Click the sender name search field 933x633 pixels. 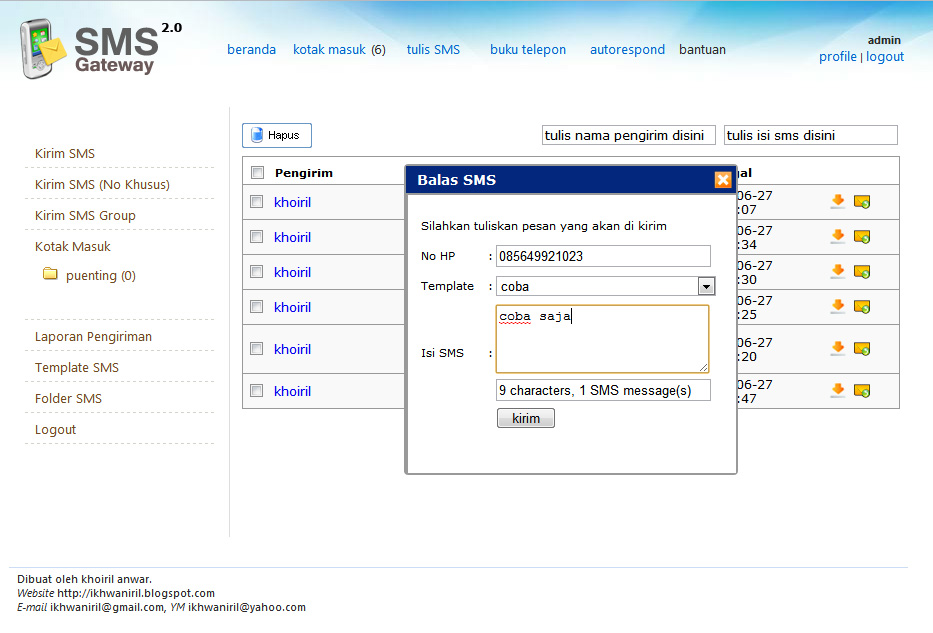click(x=629, y=135)
